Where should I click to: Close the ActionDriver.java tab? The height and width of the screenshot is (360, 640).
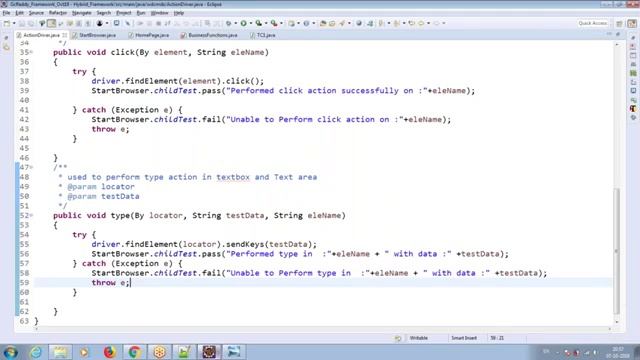pos(64,36)
